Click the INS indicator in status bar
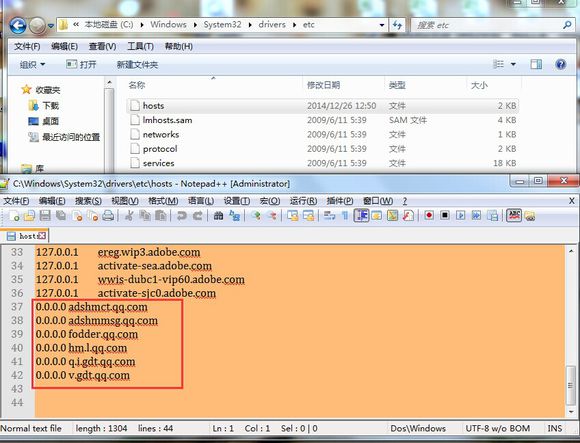The width and height of the screenshot is (580, 443). [554, 428]
